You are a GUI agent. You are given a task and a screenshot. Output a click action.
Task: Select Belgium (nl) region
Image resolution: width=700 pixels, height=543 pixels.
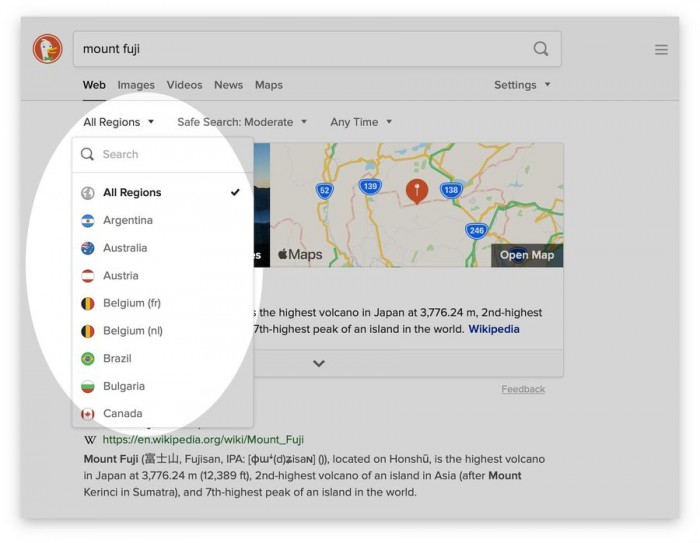pos(162,331)
